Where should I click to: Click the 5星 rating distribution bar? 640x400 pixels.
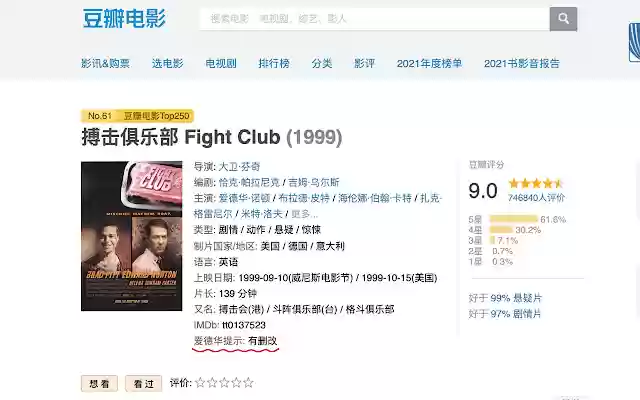513,219
